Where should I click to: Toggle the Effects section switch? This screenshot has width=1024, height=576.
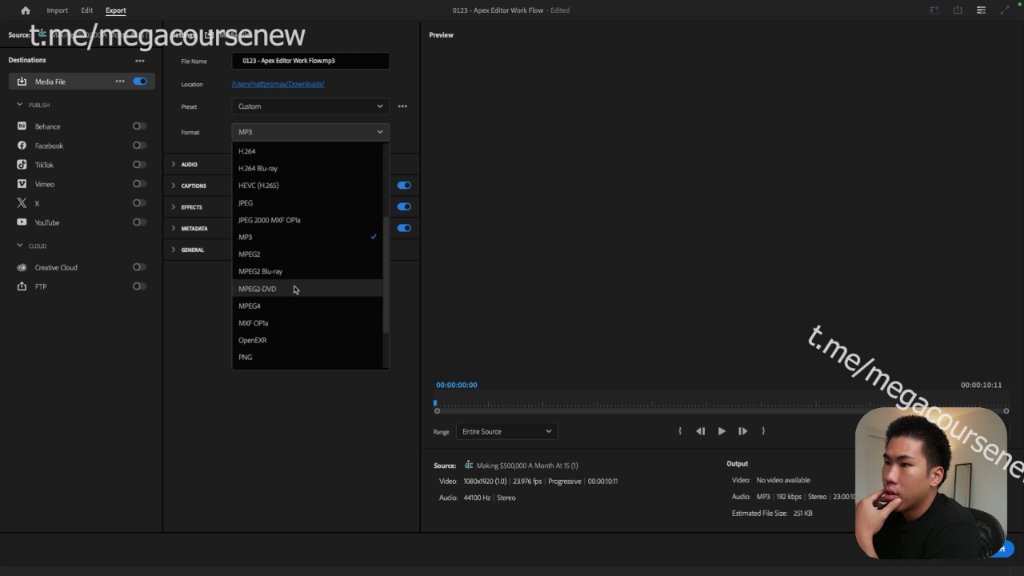404,207
